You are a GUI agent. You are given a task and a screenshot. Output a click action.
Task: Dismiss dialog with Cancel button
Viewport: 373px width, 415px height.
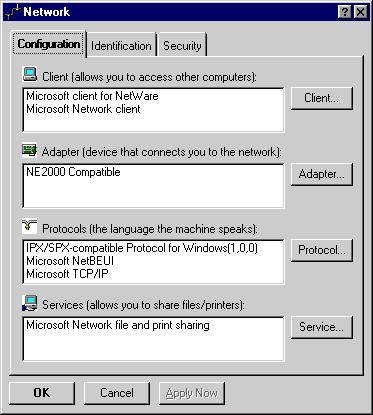click(x=117, y=393)
